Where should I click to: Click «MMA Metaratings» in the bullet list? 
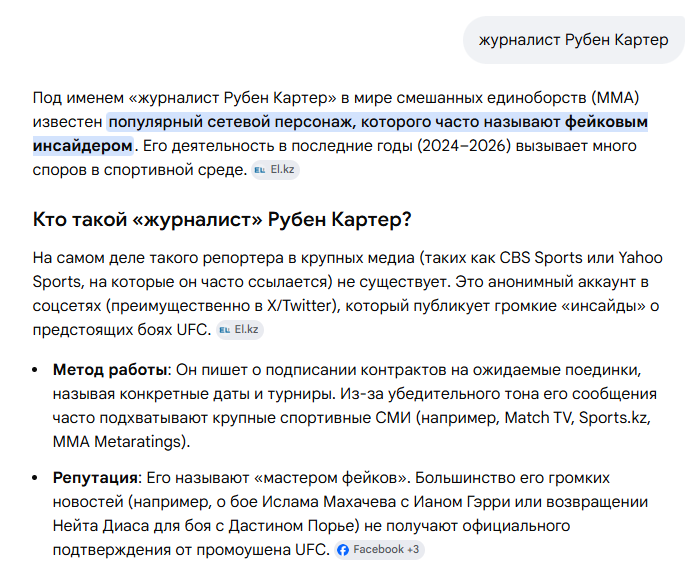117,442
